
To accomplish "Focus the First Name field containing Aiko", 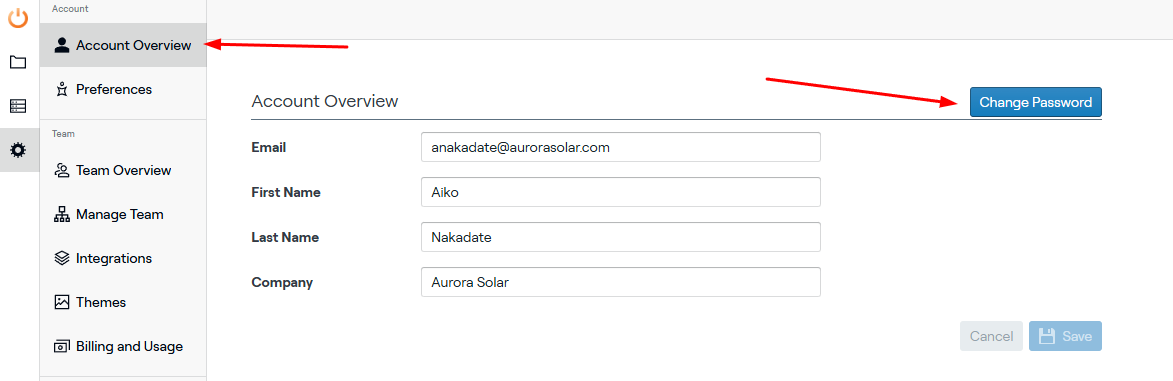I will coord(621,192).
